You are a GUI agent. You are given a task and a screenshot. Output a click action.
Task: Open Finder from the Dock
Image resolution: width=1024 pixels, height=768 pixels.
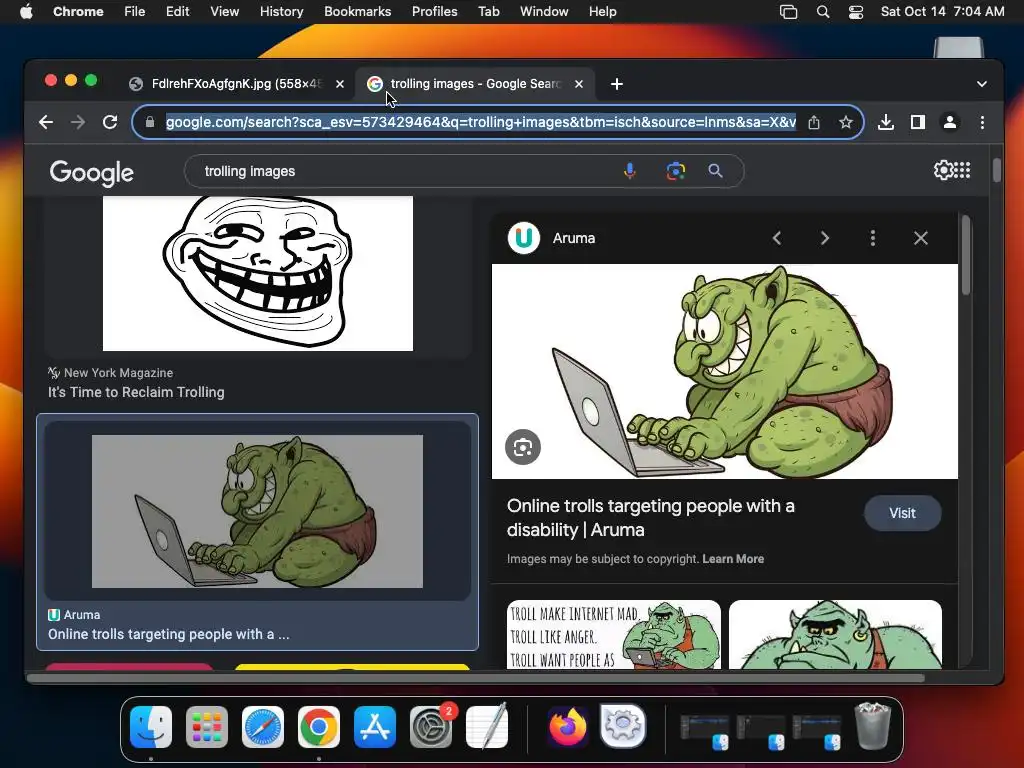pos(151,727)
